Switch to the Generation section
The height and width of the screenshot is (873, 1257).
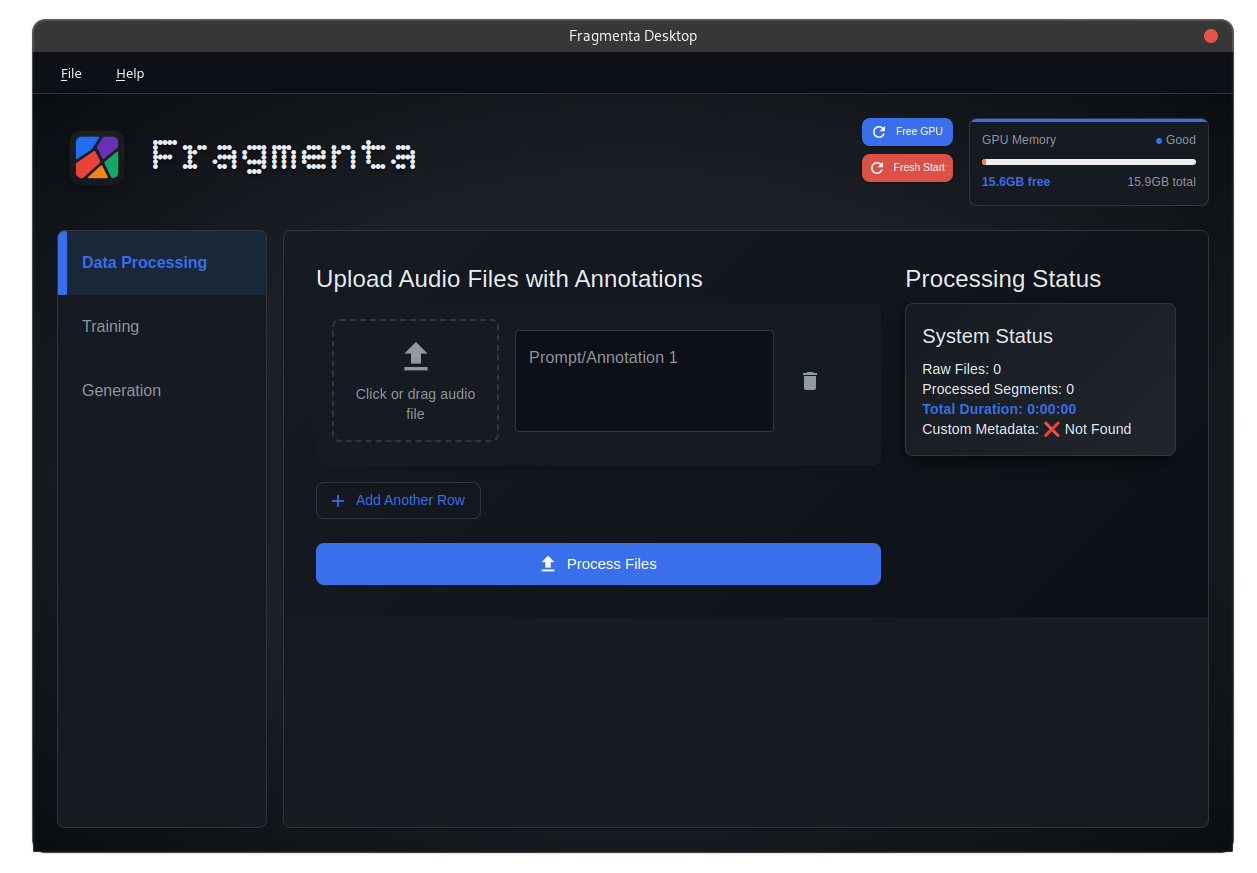point(121,390)
